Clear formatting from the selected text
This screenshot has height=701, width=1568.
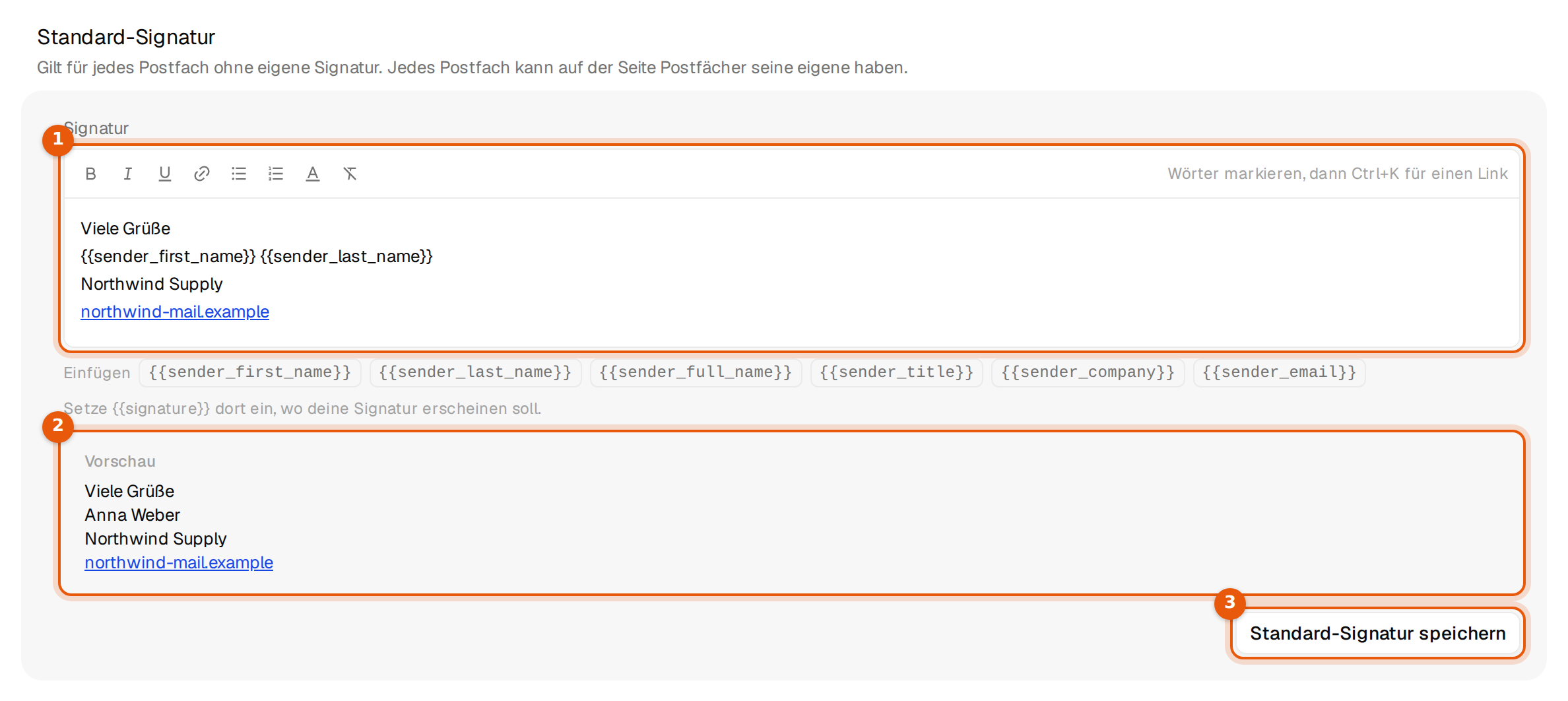(350, 174)
